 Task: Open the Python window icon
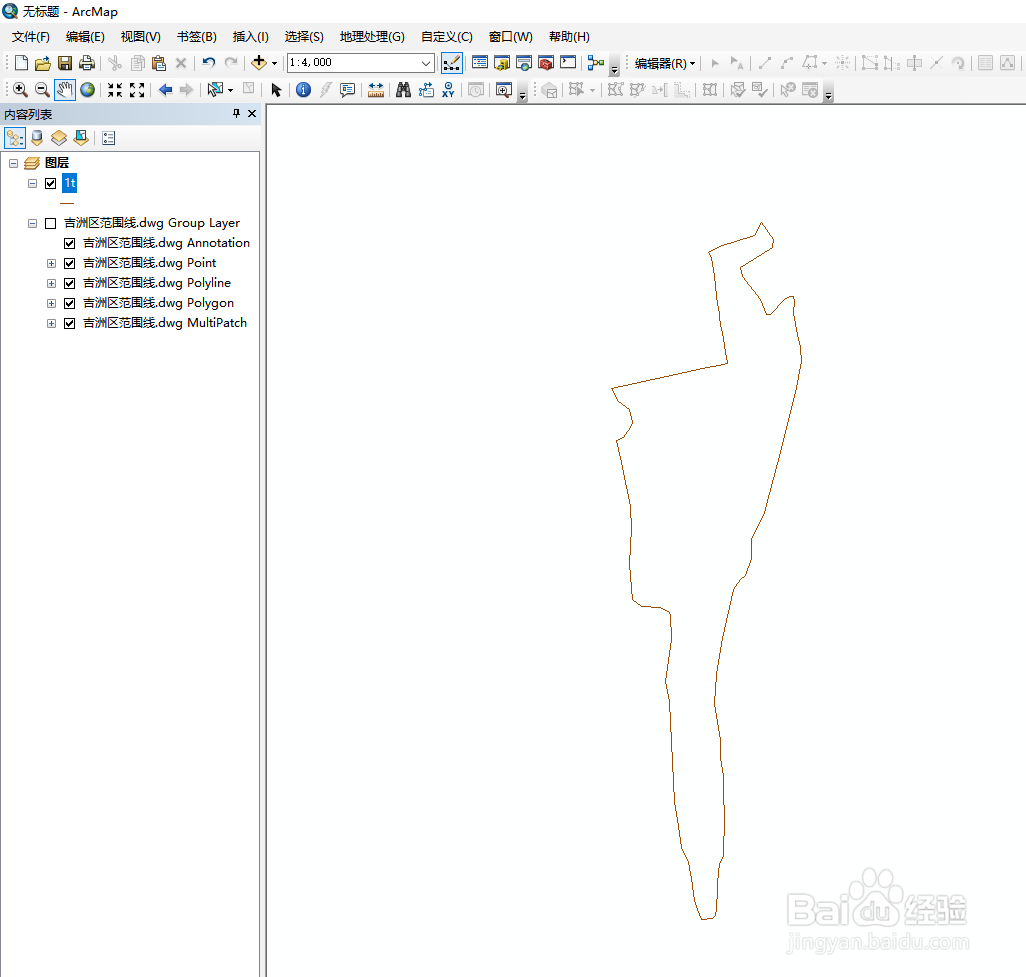[x=568, y=63]
